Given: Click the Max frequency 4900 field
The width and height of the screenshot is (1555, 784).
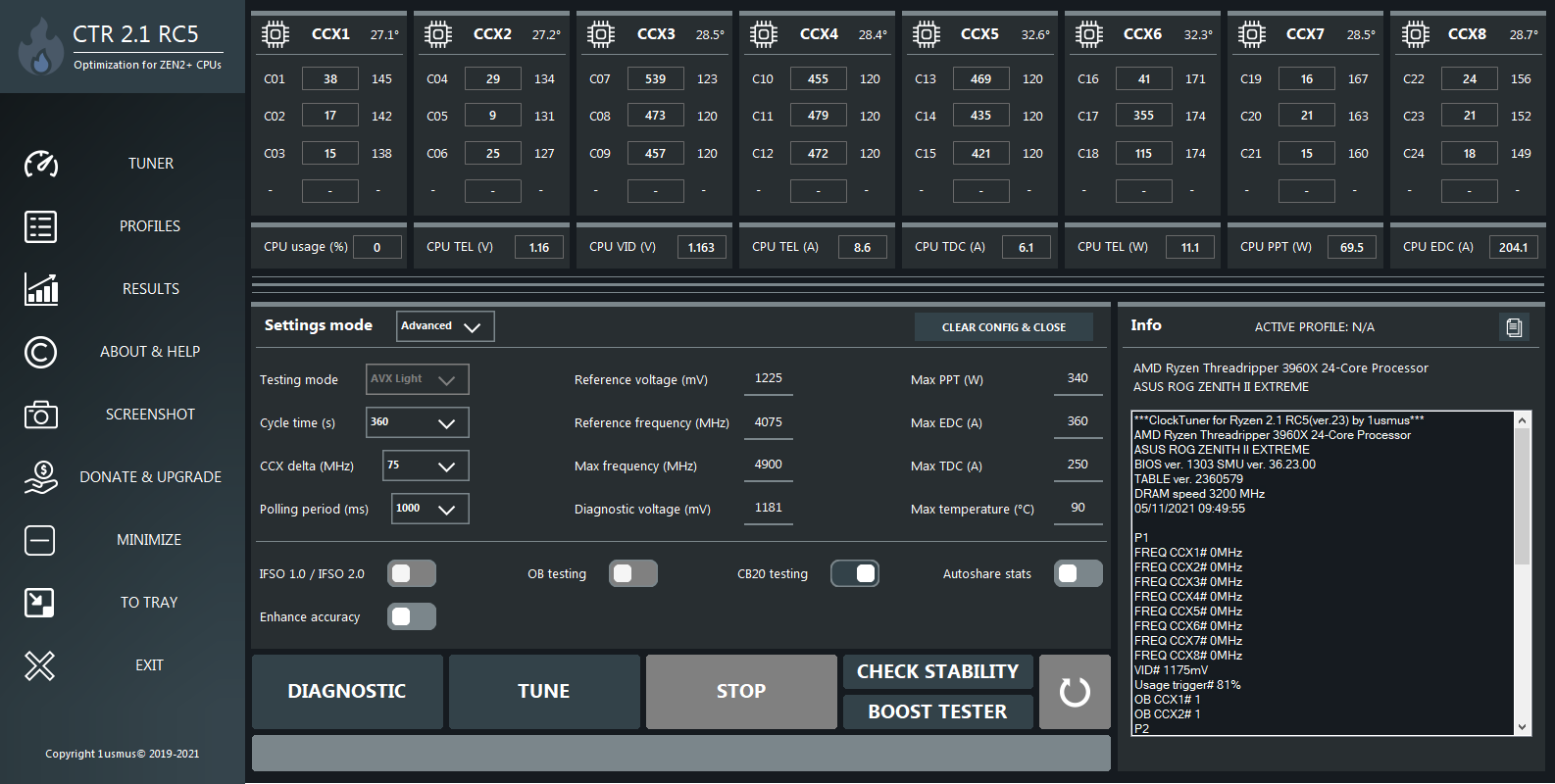Looking at the screenshot, I should tap(769, 465).
